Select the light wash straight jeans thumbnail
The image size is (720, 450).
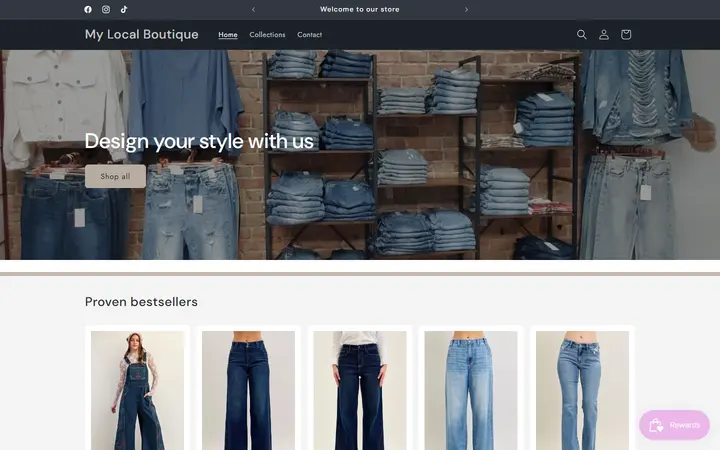471,390
